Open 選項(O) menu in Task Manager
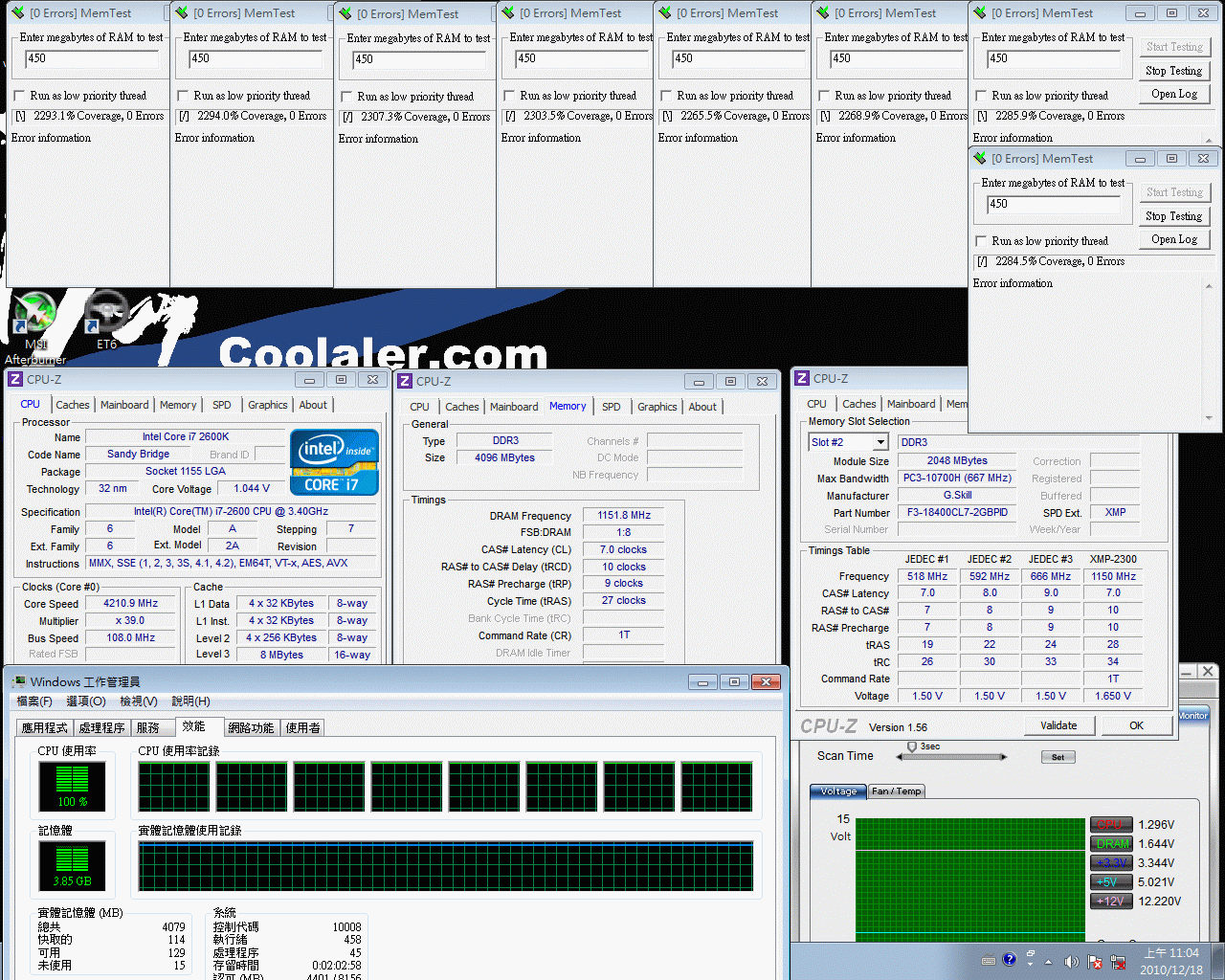This screenshot has width=1225, height=980. click(x=85, y=702)
